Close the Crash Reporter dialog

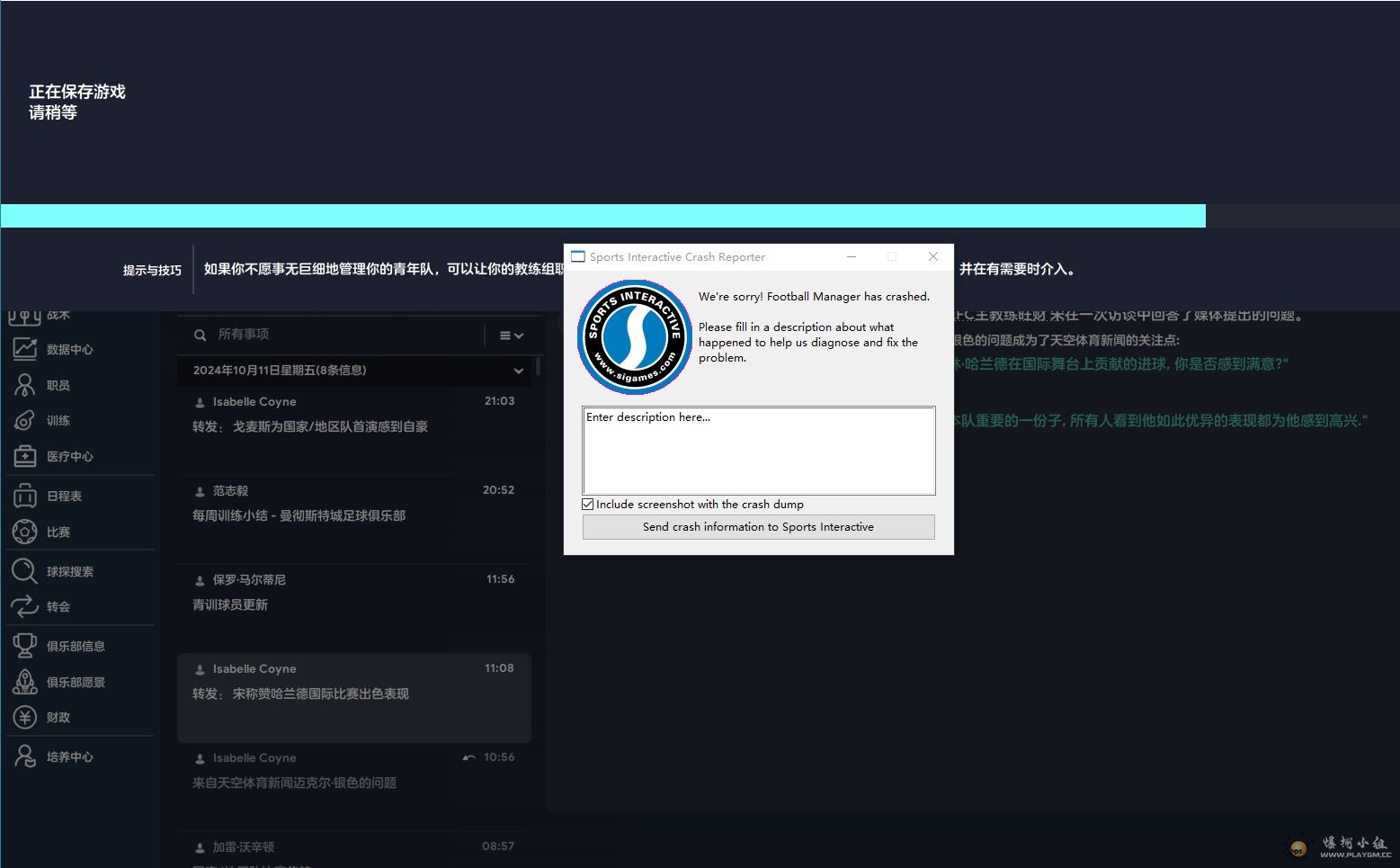pyautogui.click(x=933, y=256)
